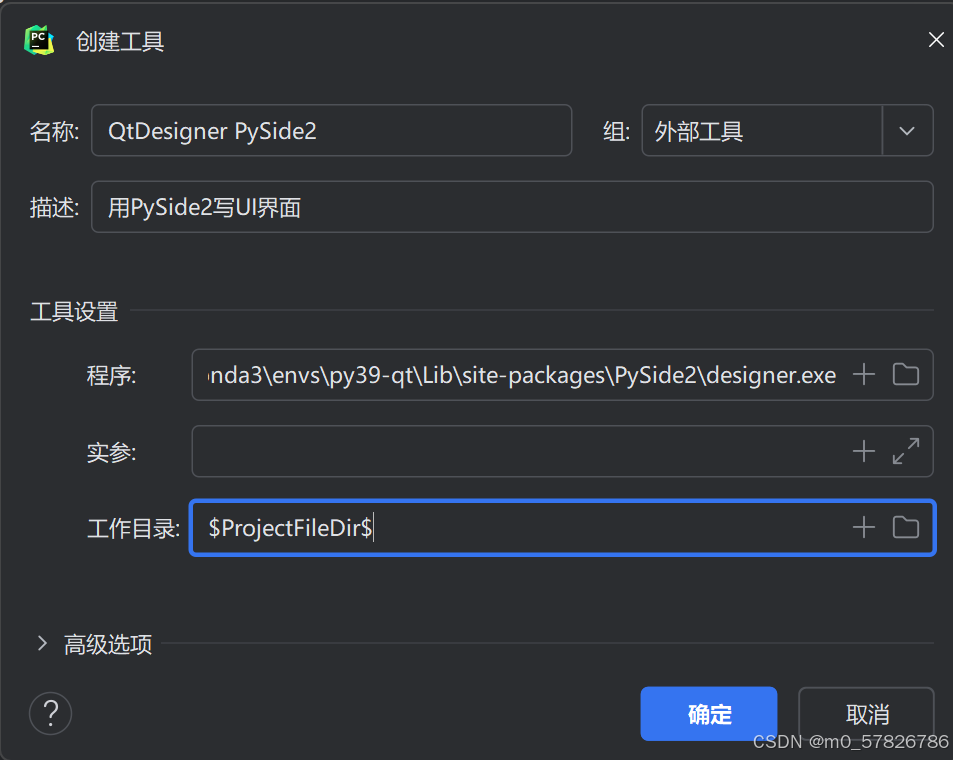
Task: Edit the 名称 field with QtDesigner PySide2
Action: tap(331, 131)
